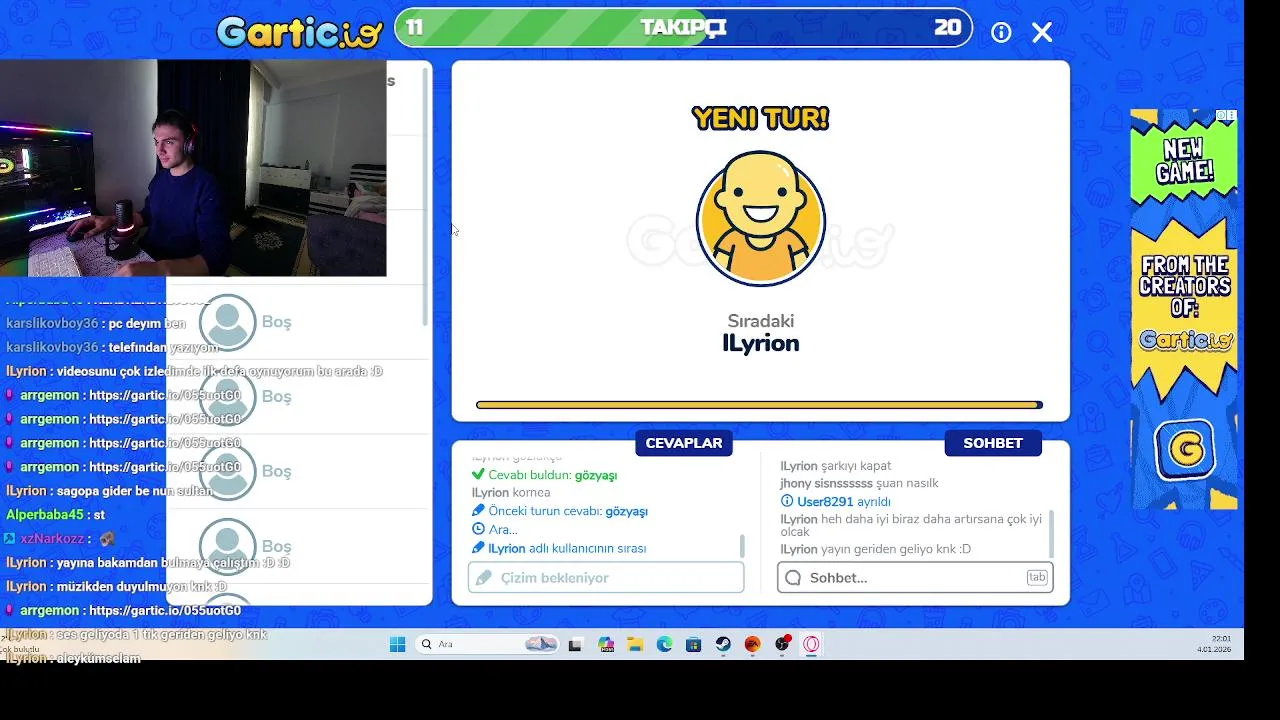Click the yellow G button in the ad
The height and width of the screenshot is (720, 1280).
point(1185,450)
